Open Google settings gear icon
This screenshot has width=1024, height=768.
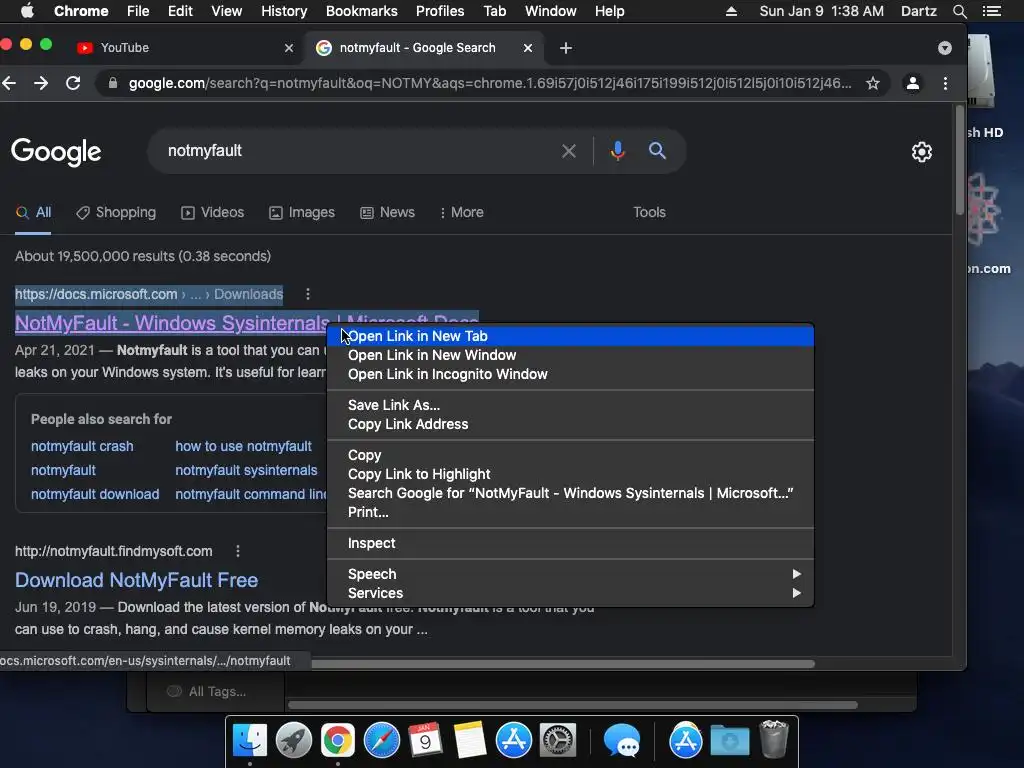pyautogui.click(x=921, y=152)
